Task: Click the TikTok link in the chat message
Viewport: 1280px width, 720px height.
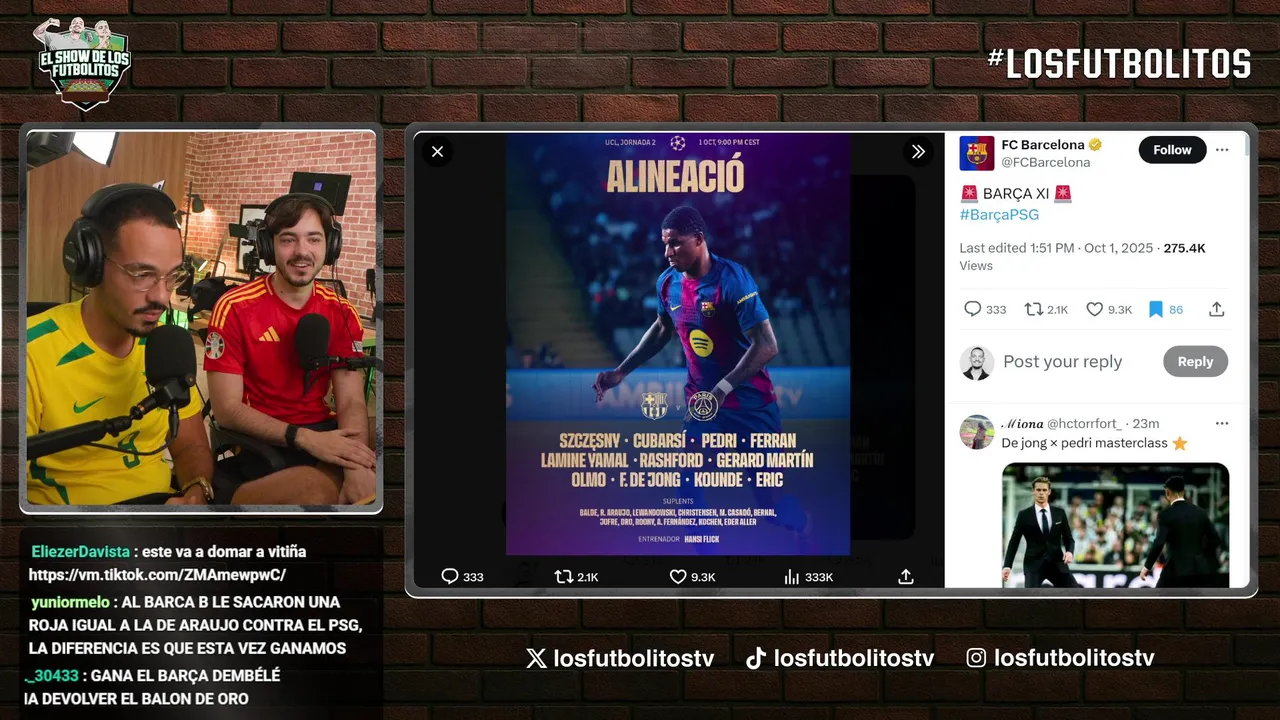Action: click(157, 575)
